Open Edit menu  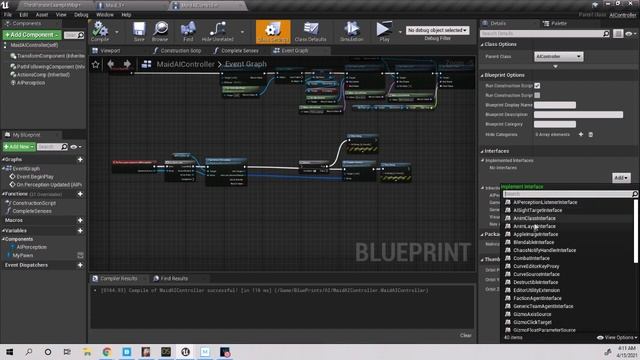pyautogui.click(x=24, y=15)
